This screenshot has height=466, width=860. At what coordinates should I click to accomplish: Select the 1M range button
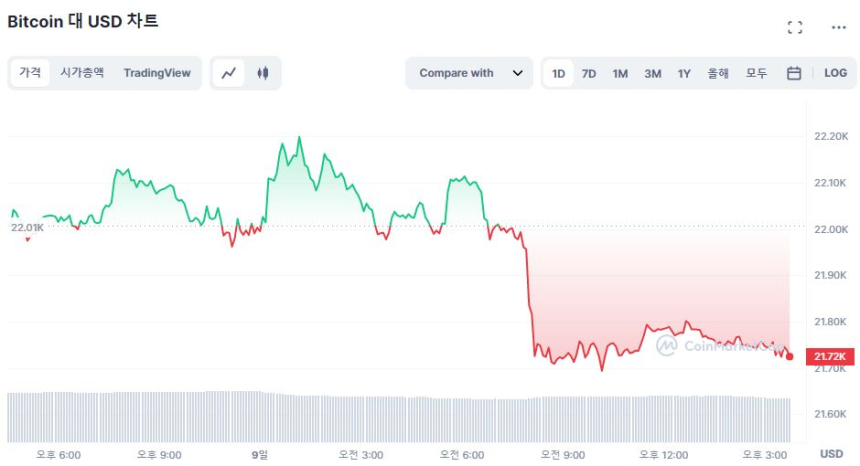pos(620,73)
